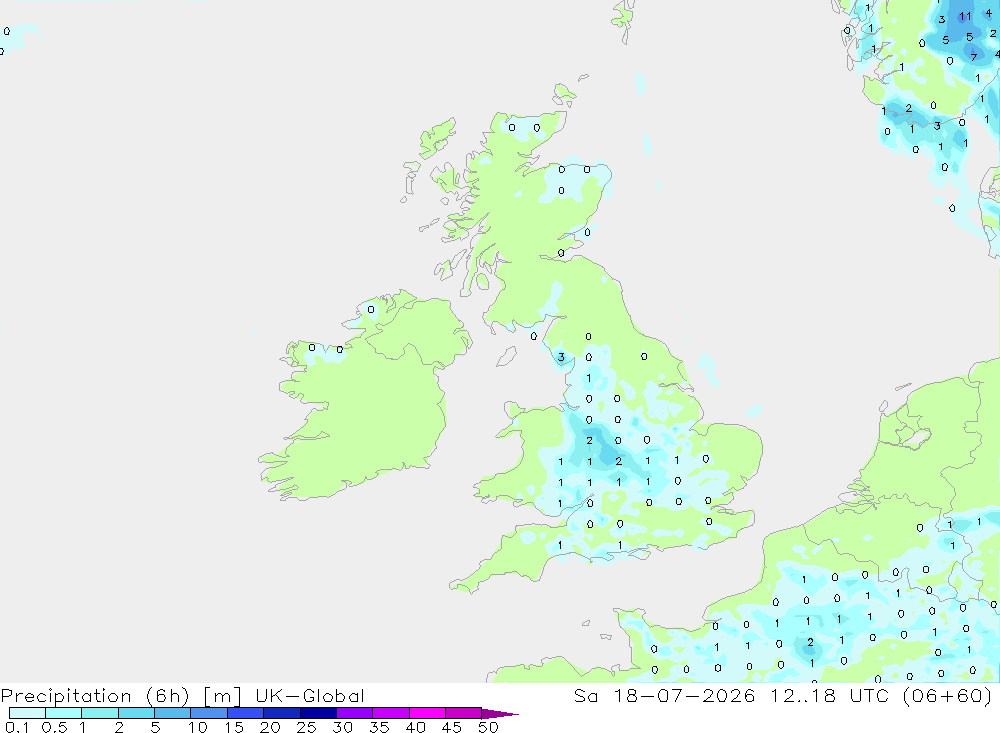Image resolution: width=1000 pixels, height=733 pixels.
Task: Click the '40' legend scale label
Action: [x=416, y=727]
